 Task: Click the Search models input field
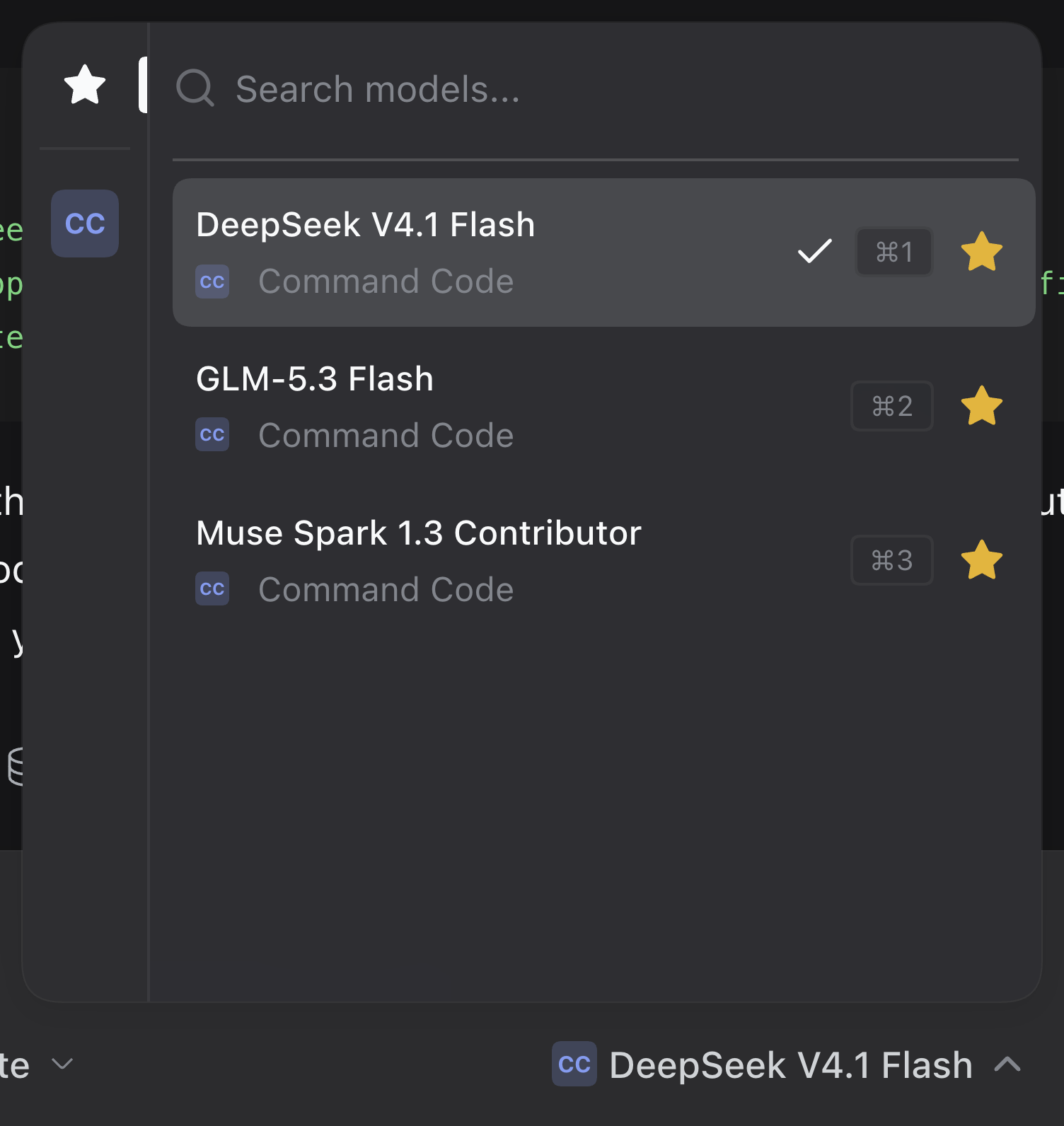(x=594, y=90)
